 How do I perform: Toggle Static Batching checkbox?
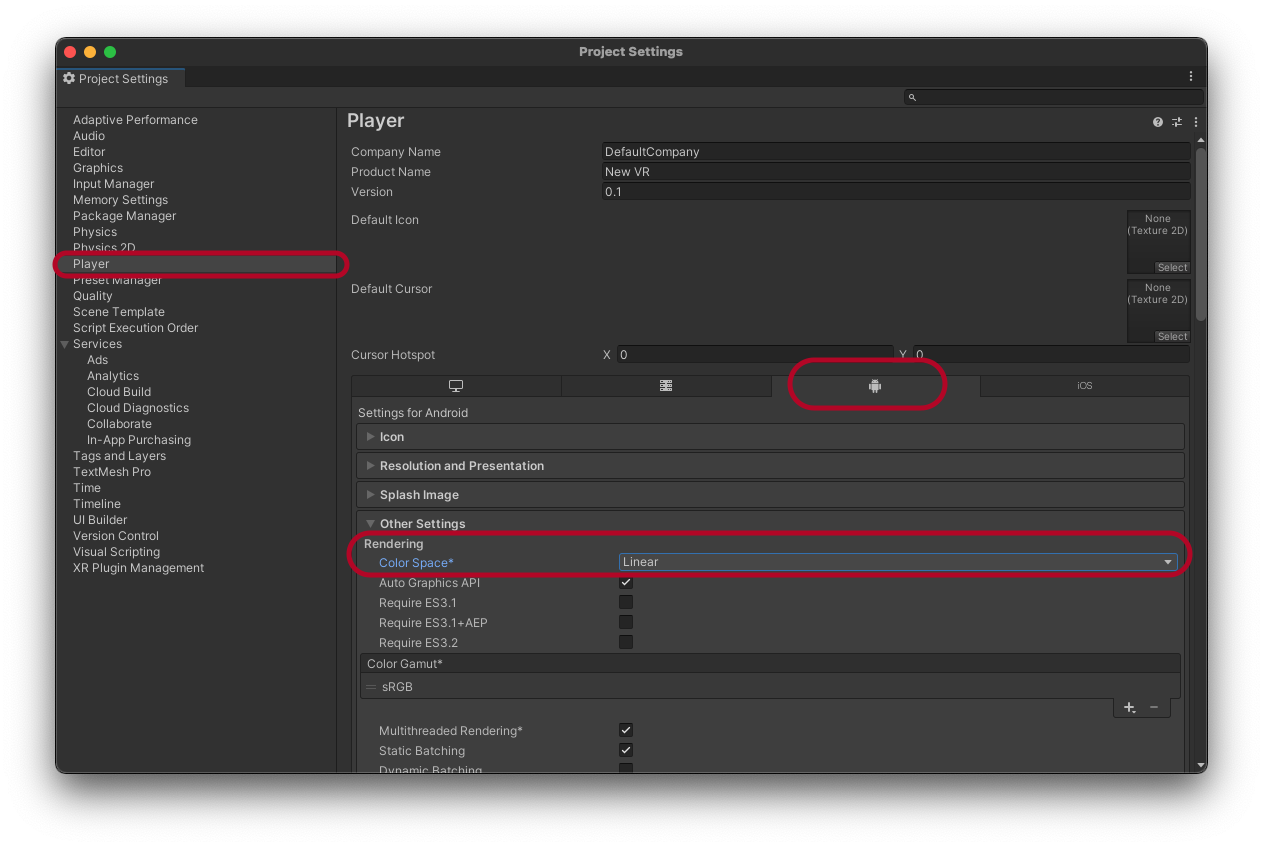click(x=626, y=751)
